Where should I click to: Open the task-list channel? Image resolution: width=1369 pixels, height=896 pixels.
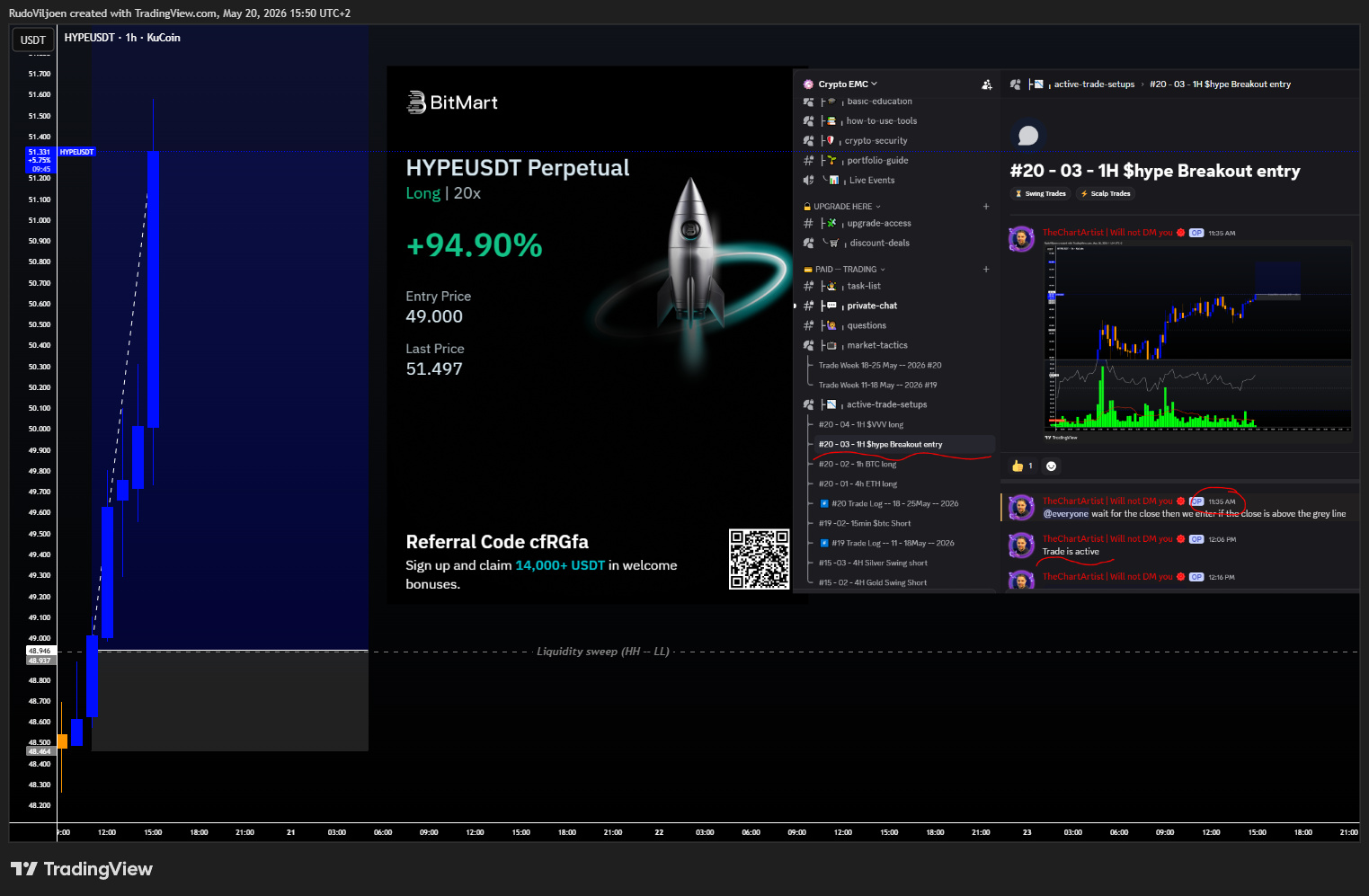tap(864, 287)
